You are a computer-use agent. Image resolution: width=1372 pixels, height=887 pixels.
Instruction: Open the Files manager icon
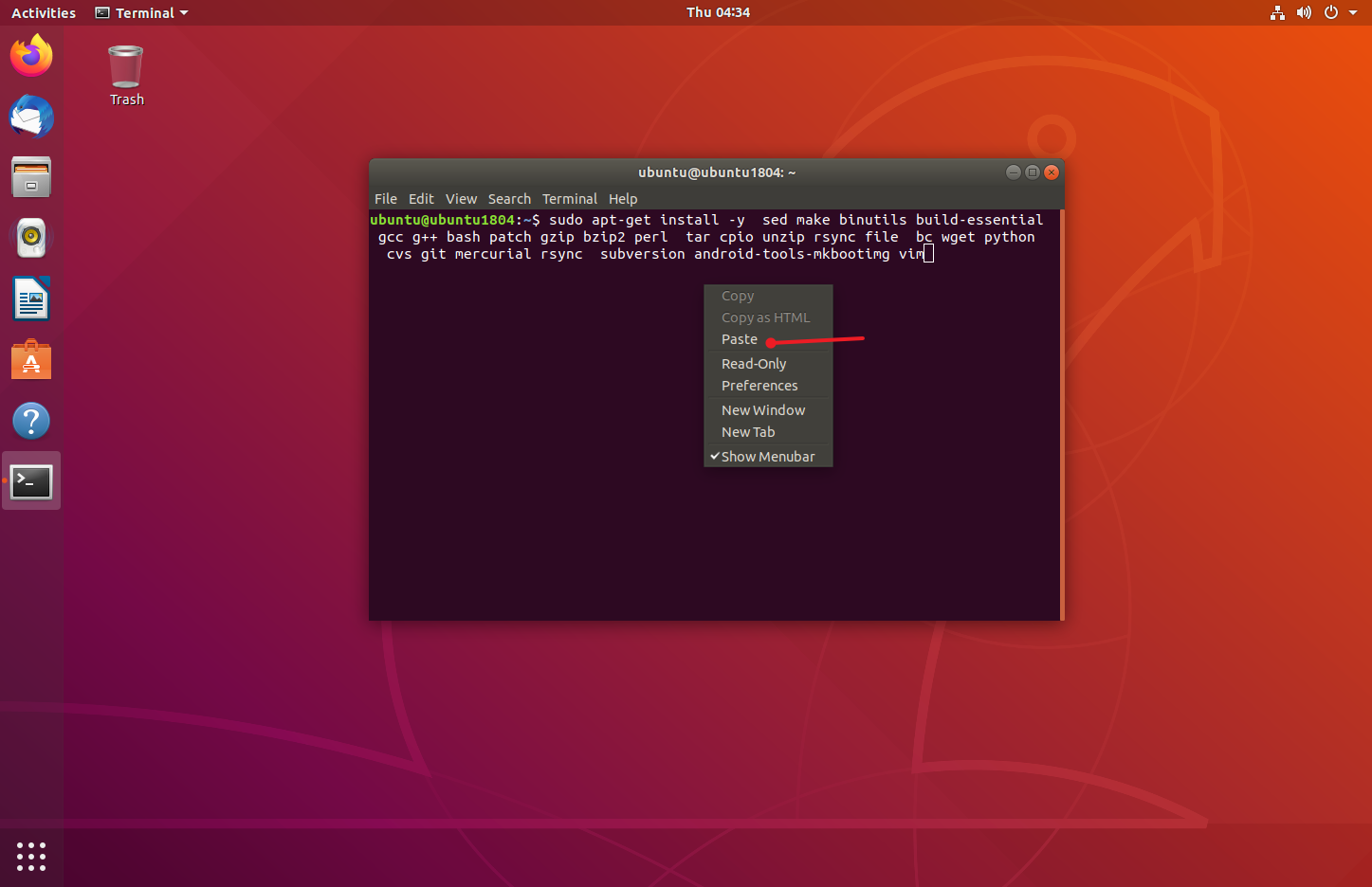point(31,177)
